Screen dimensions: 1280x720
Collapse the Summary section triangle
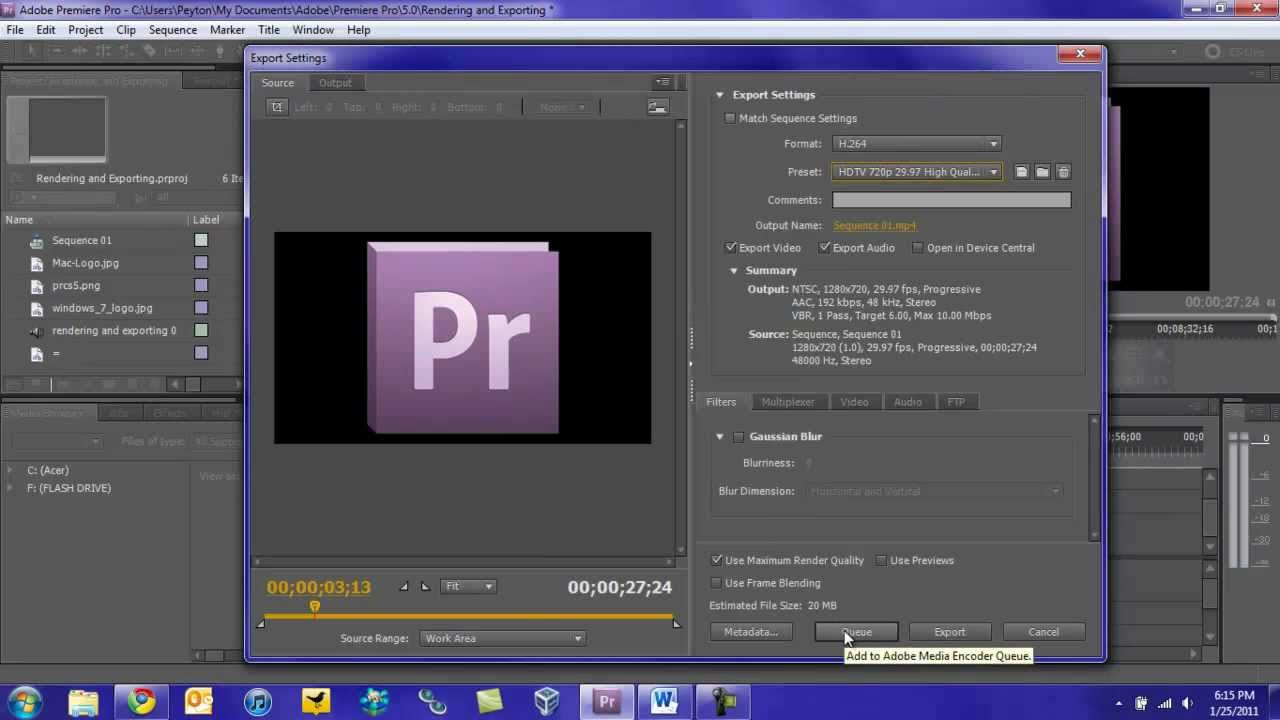click(734, 271)
